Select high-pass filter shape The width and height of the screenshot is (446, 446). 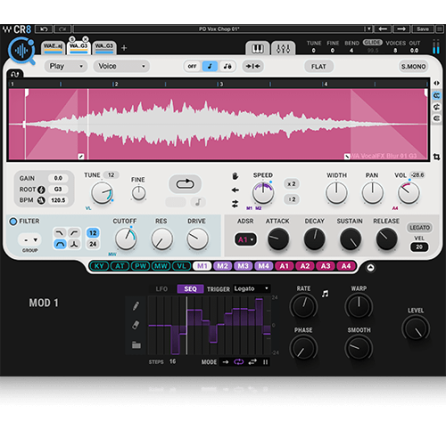pos(74,233)
